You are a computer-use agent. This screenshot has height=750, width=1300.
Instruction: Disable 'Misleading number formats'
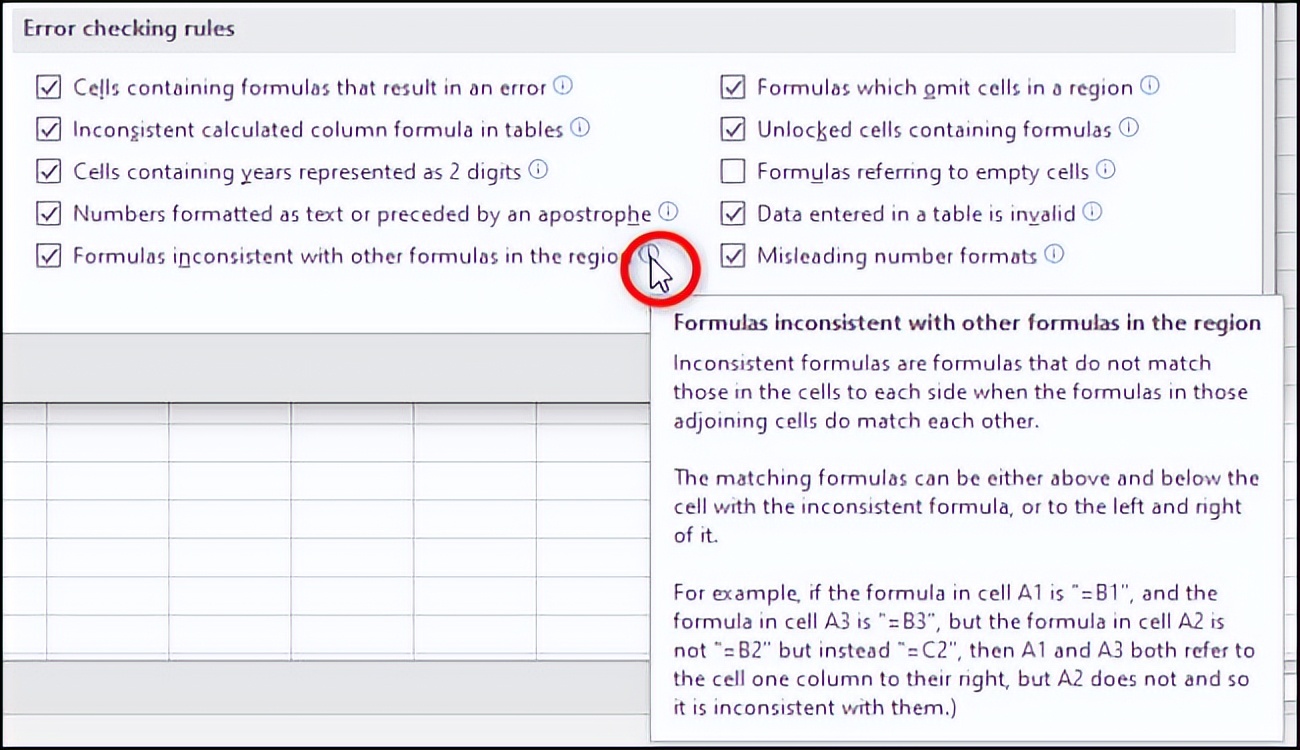tap(732, 255)
